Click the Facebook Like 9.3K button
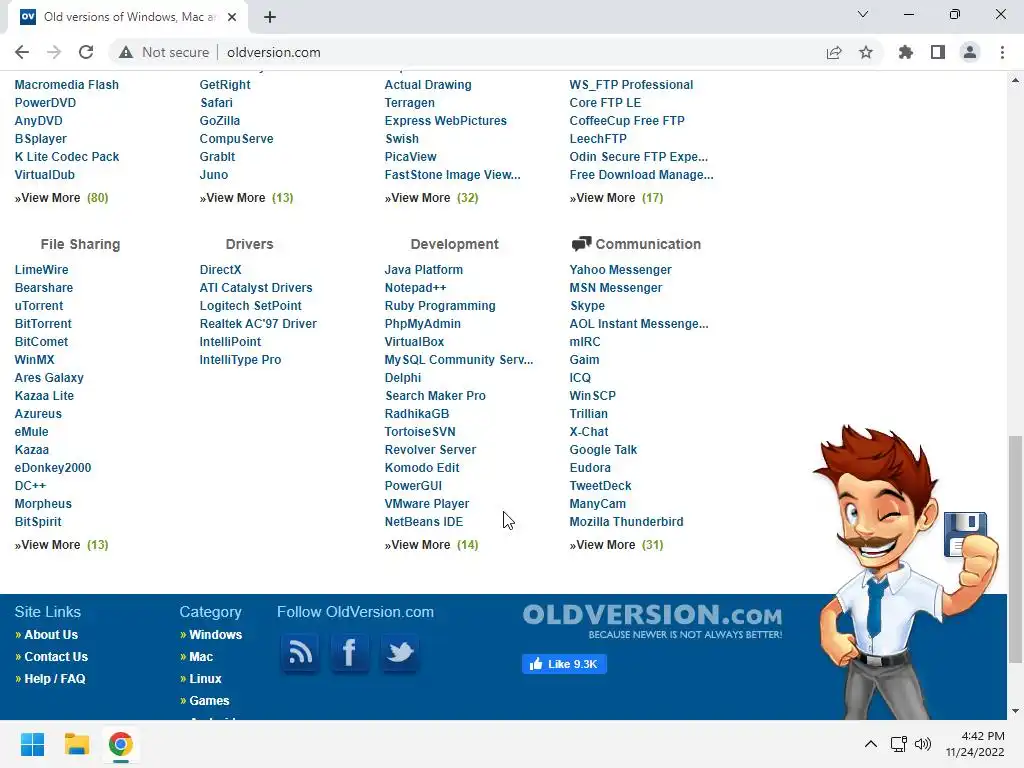 click(564, 664)
